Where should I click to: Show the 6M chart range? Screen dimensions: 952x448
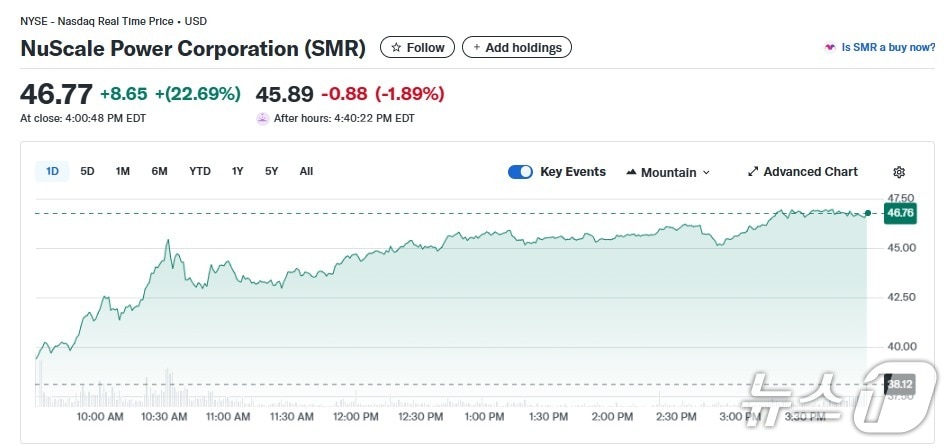[160, 171]
